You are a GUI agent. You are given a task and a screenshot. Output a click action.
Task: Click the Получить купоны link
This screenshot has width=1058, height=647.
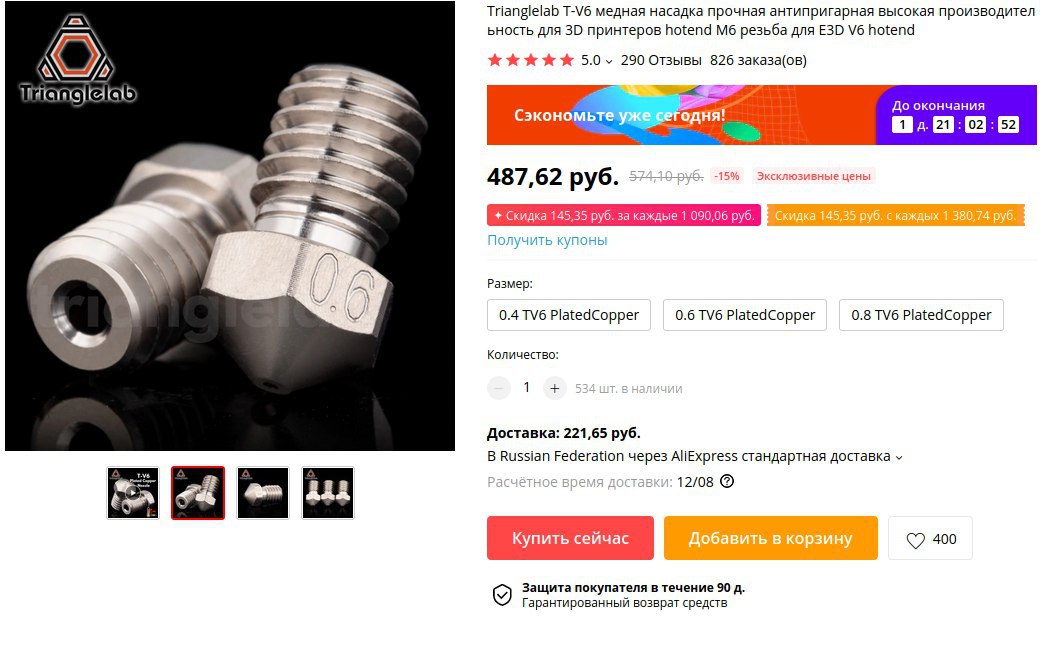pyautogui.click(x=547, y=240)
